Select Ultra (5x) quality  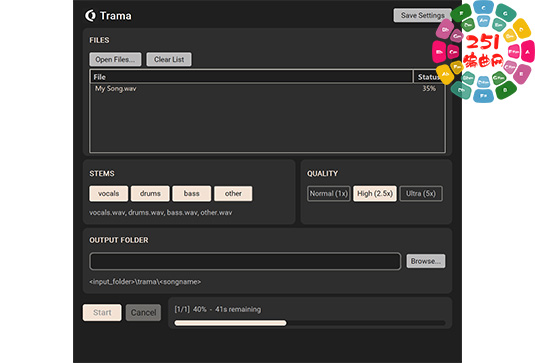coord(421,193)
